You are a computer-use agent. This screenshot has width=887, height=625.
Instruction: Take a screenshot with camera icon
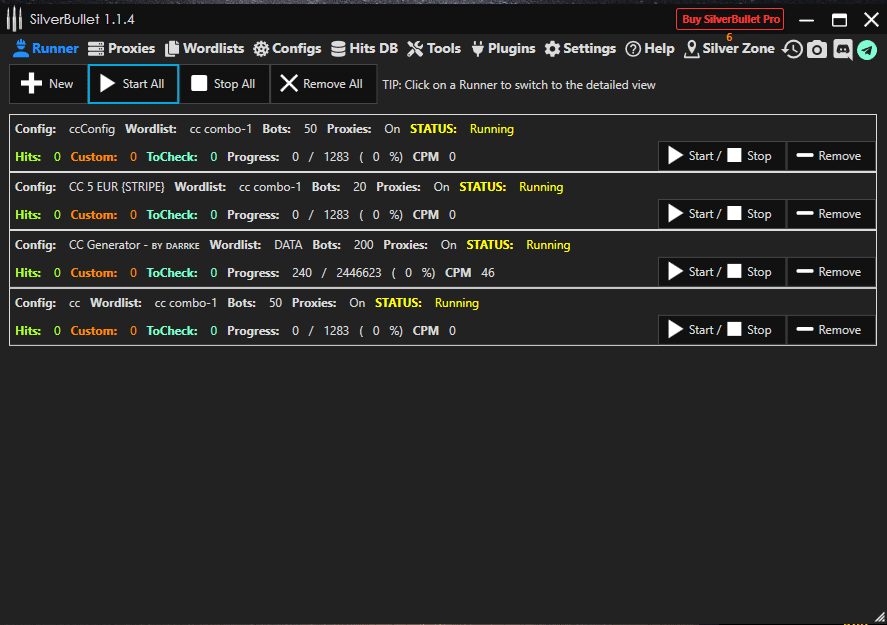pyautogui.click(x=817, y=49)
